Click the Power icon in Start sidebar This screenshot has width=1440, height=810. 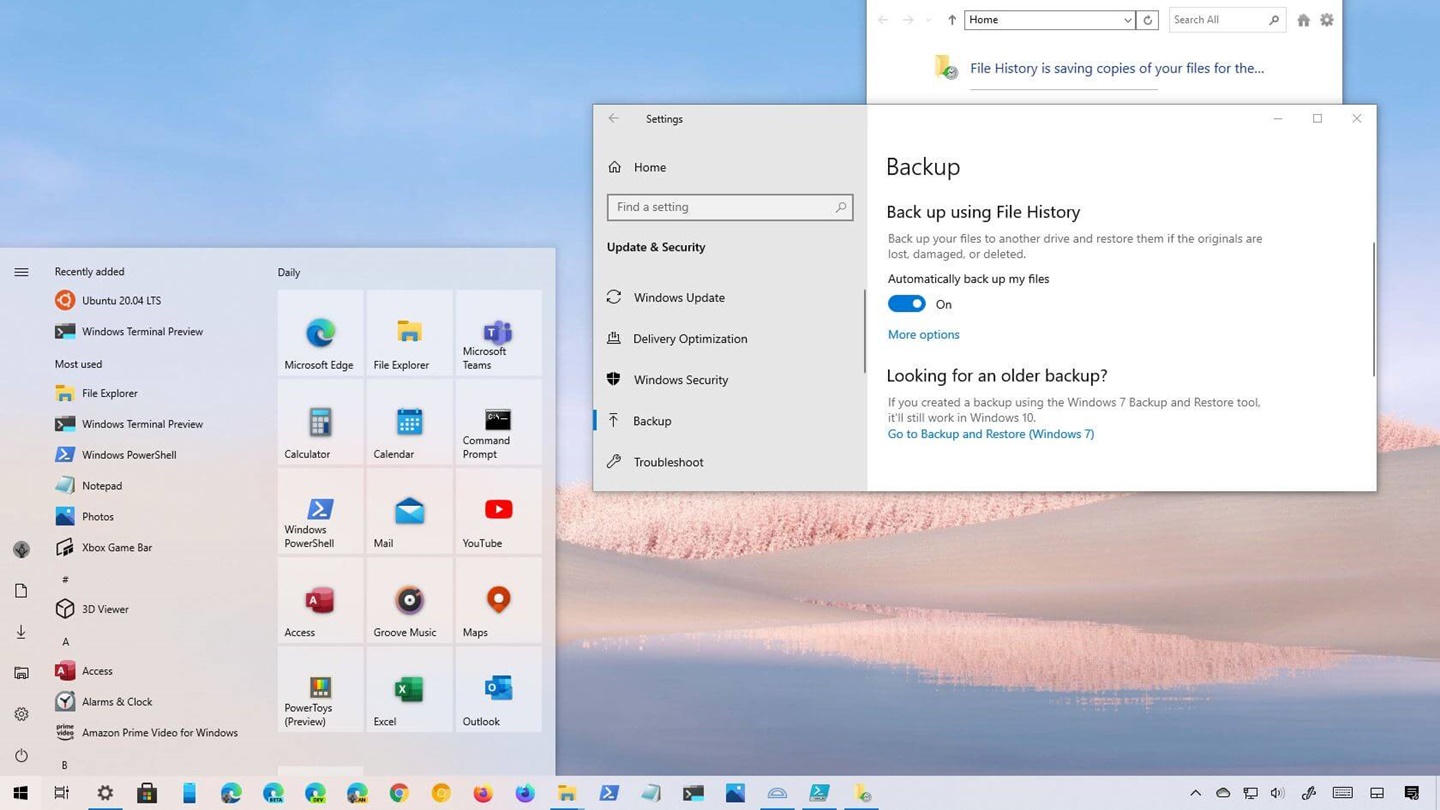(x=21, y=755)
